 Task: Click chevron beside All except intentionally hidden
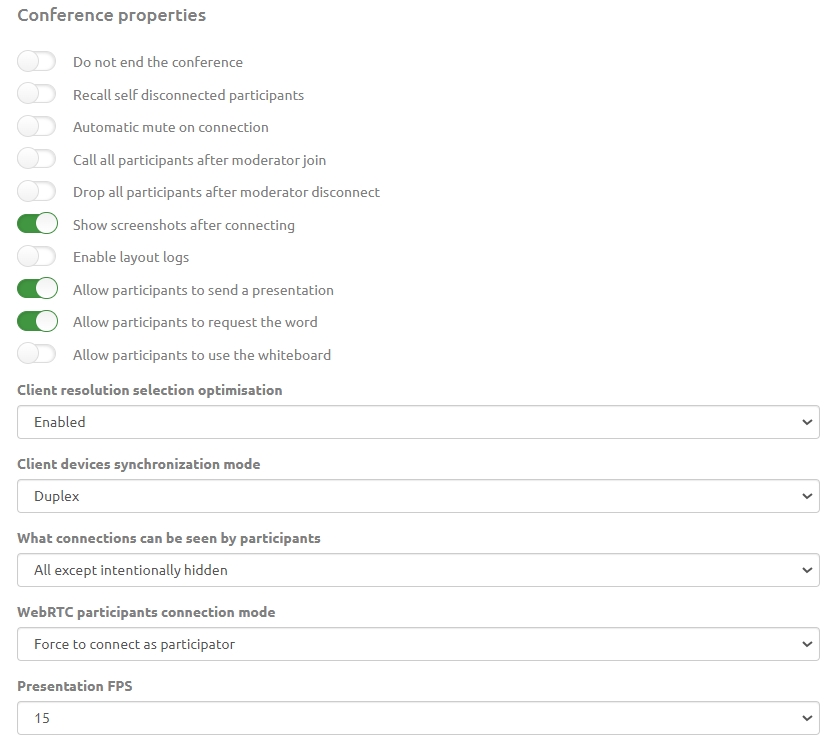coord(807,570)
